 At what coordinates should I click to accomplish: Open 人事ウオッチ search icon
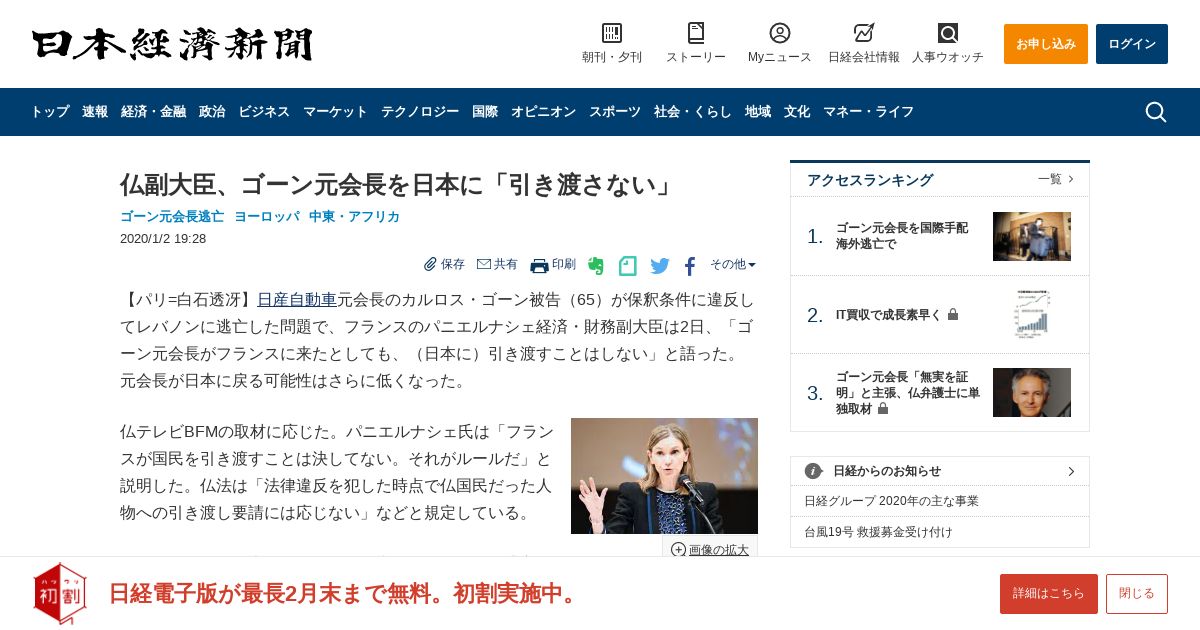(948, 33)
